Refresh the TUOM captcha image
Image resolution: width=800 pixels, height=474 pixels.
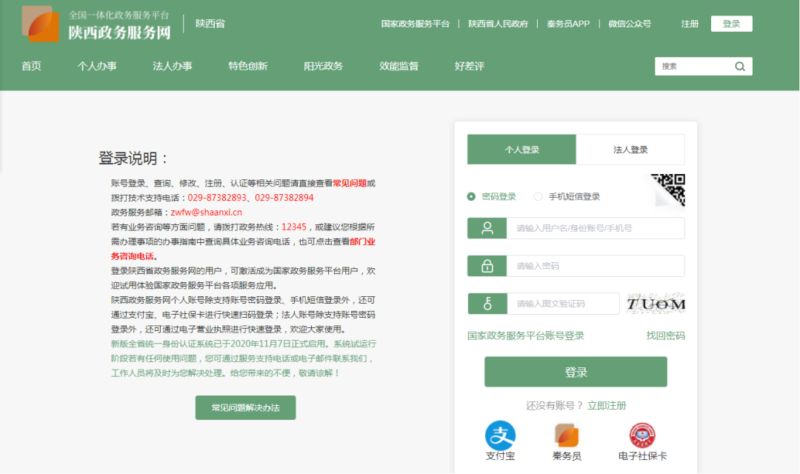[x=656, y=304]
